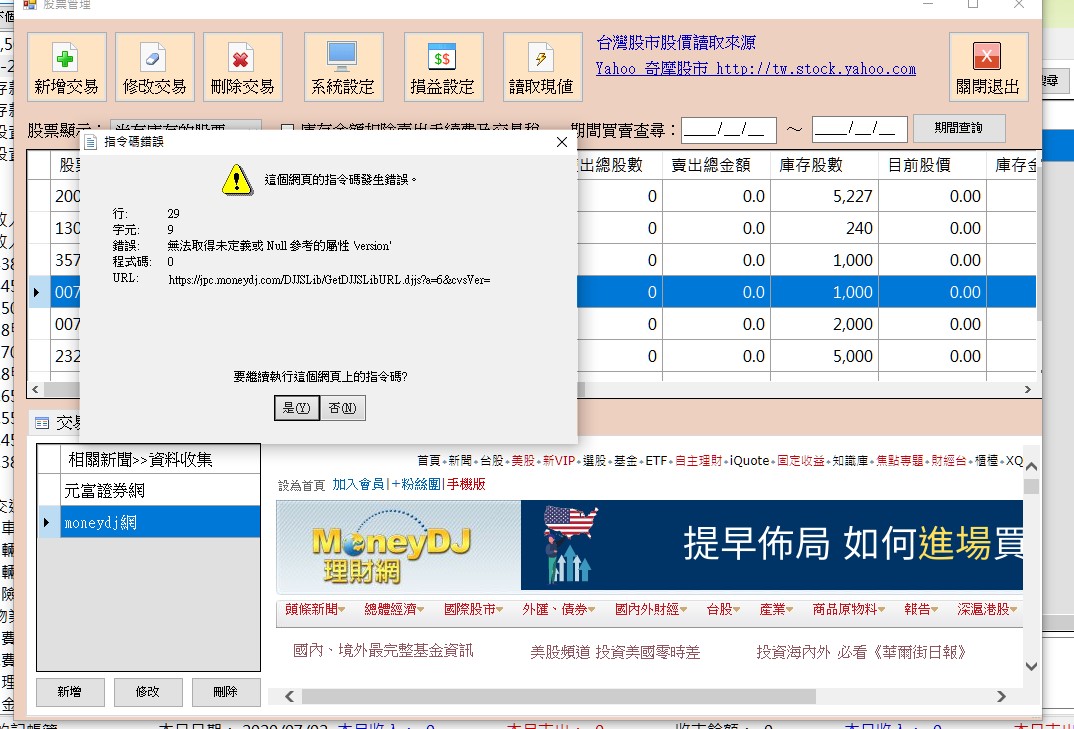Click 否(N) in script error dialog
The image size is (1074, 729).
342,408
